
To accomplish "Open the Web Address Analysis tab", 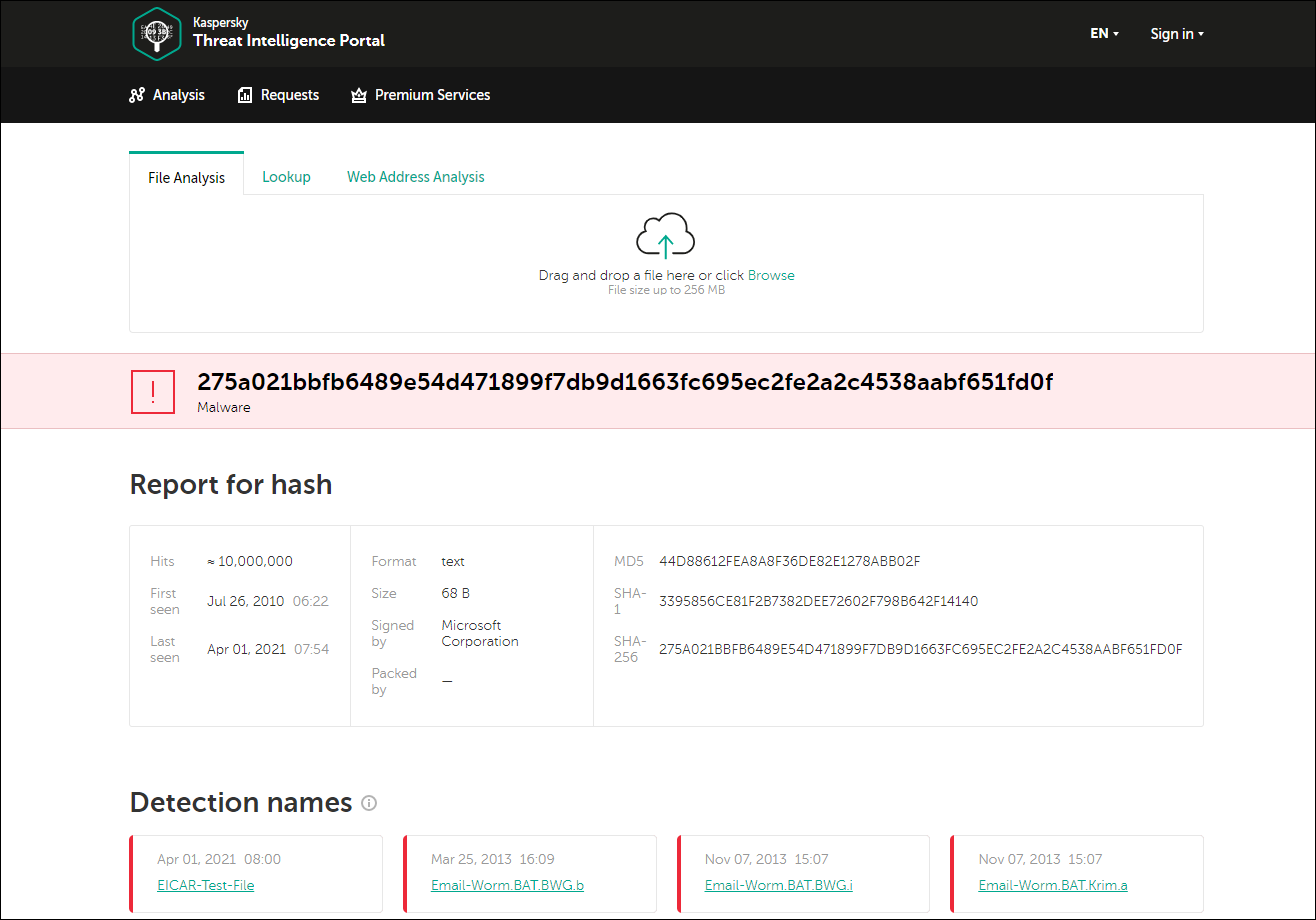I will [x=415, y=176].
